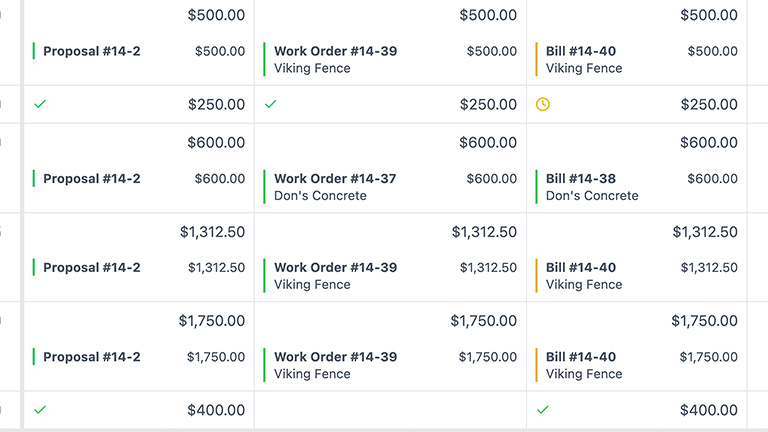Select Work Order #14-39 for $1,312.50
Viewport: 768px width, 432px height.
click(335, 268)
